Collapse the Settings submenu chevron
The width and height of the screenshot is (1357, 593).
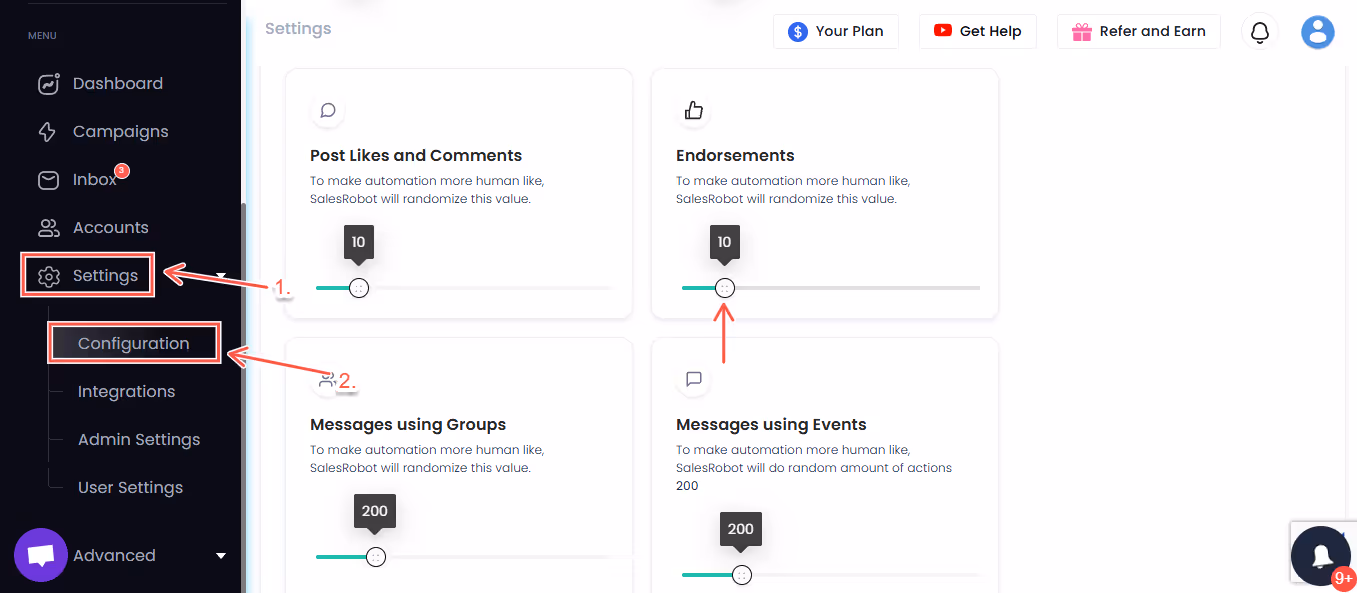click(220, 275)
